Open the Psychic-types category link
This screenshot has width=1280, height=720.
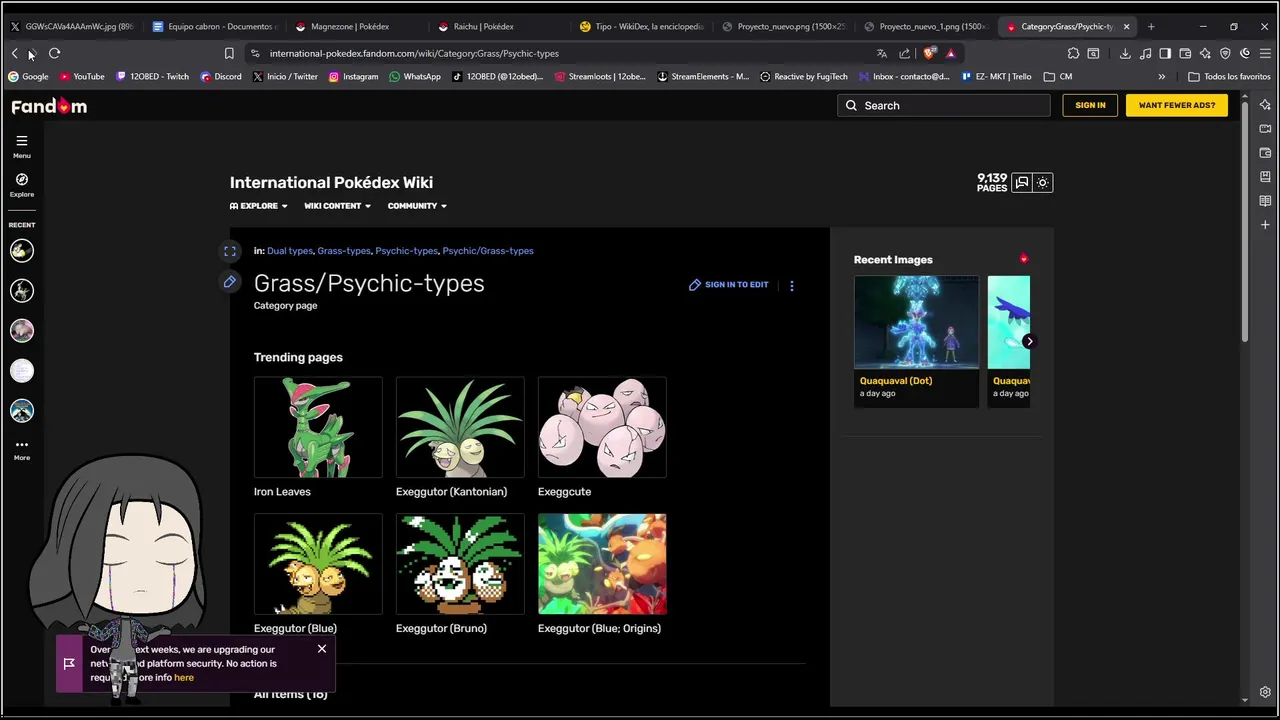pyautogui.click(x=406, y=251)
